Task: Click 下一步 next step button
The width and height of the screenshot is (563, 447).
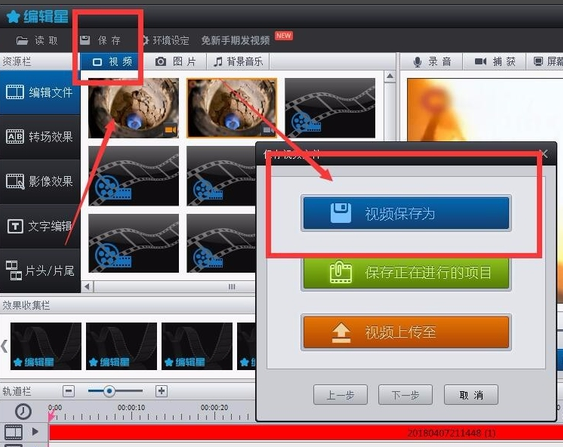Action: (405, 395)
